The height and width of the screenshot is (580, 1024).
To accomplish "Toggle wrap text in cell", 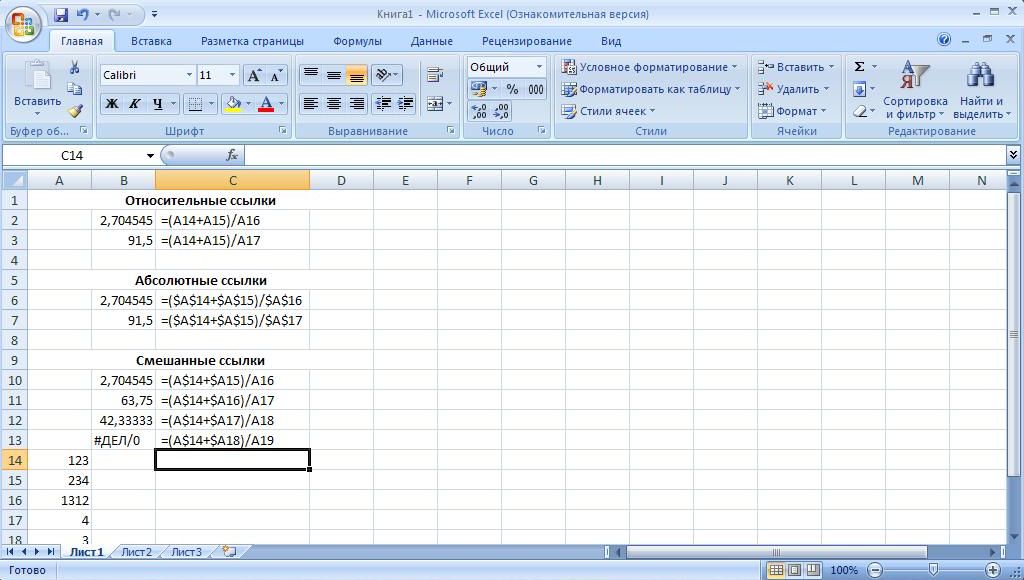I will click(435, 74).
